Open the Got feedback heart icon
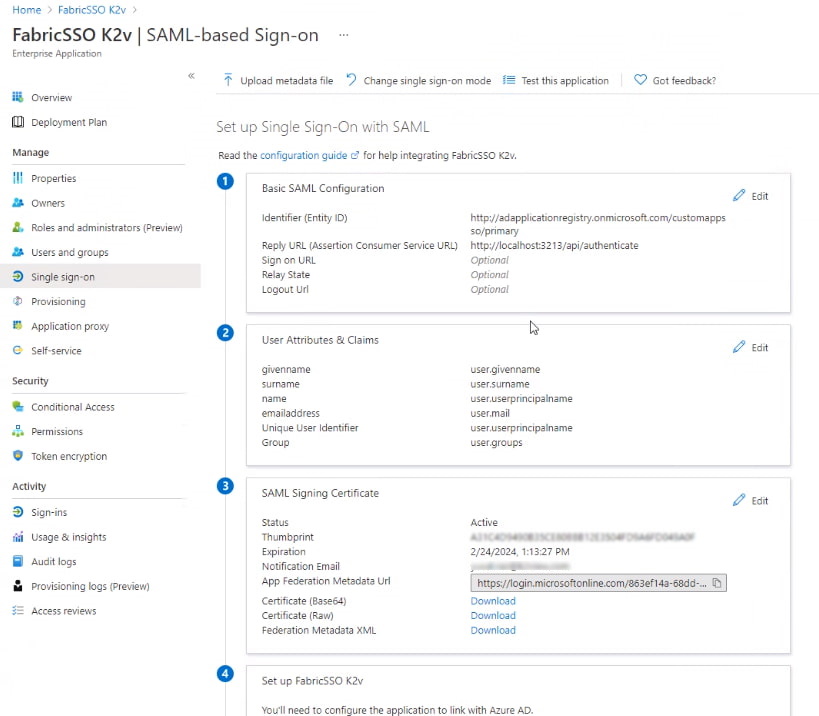Screen dimensions: 819x716 [x=640, y=80]
